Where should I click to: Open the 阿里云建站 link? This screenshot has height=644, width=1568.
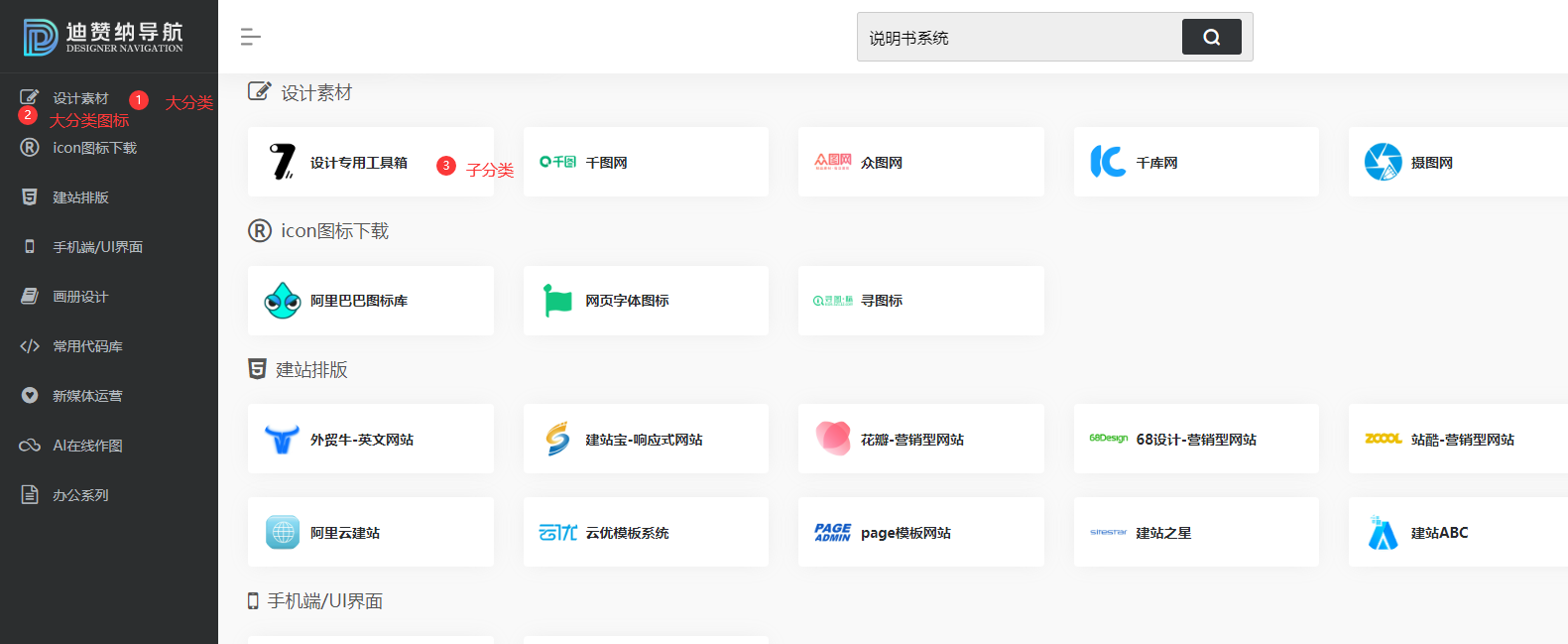point(345,533)
